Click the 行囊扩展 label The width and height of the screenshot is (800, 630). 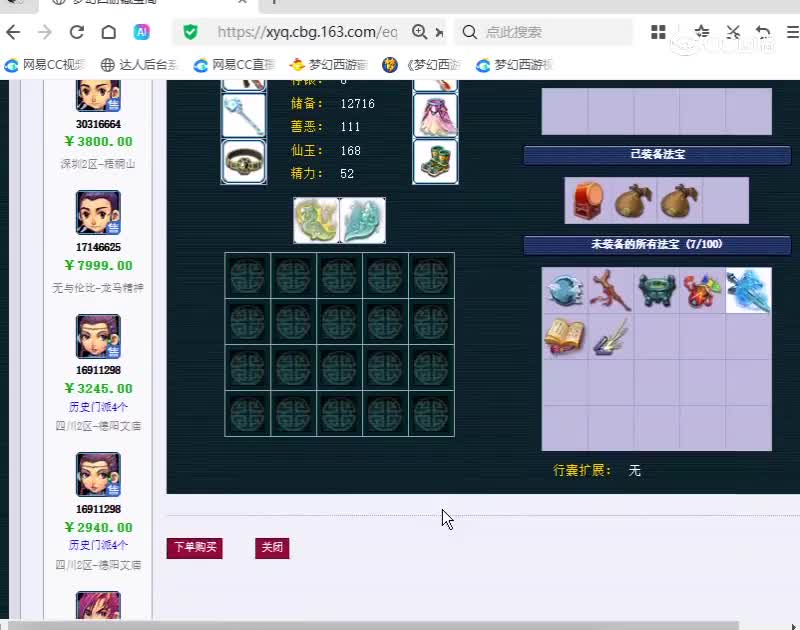click(x=582, y=470)
